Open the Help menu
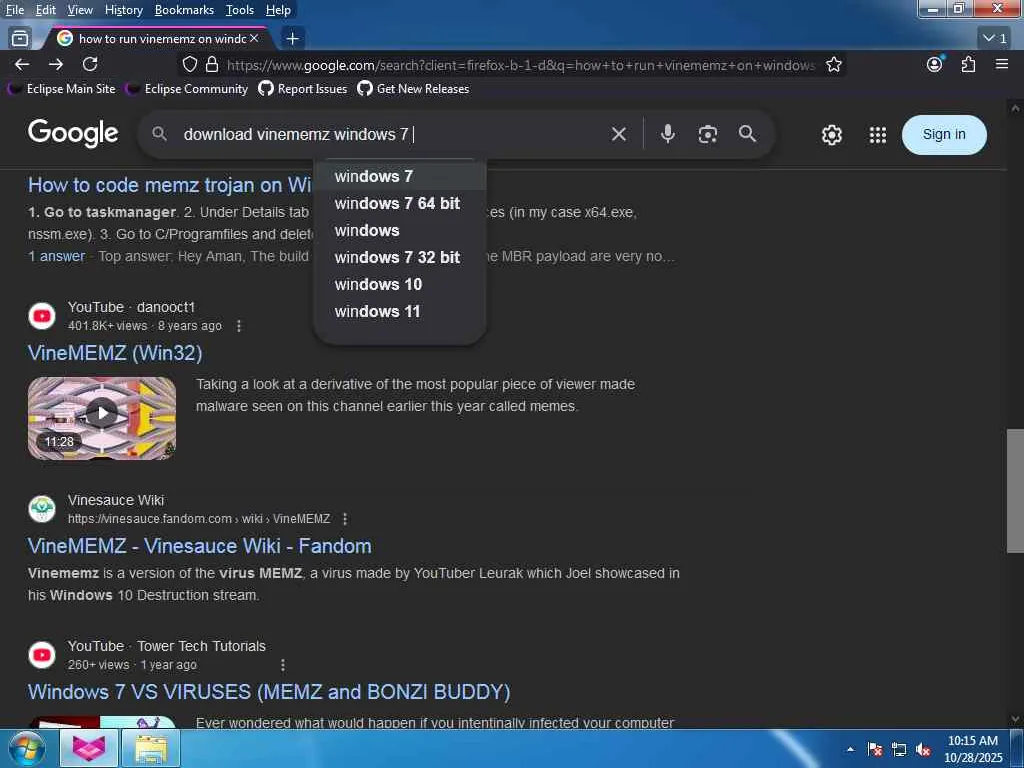Screen dimensions: 1024x768 (x=278, y=10)
